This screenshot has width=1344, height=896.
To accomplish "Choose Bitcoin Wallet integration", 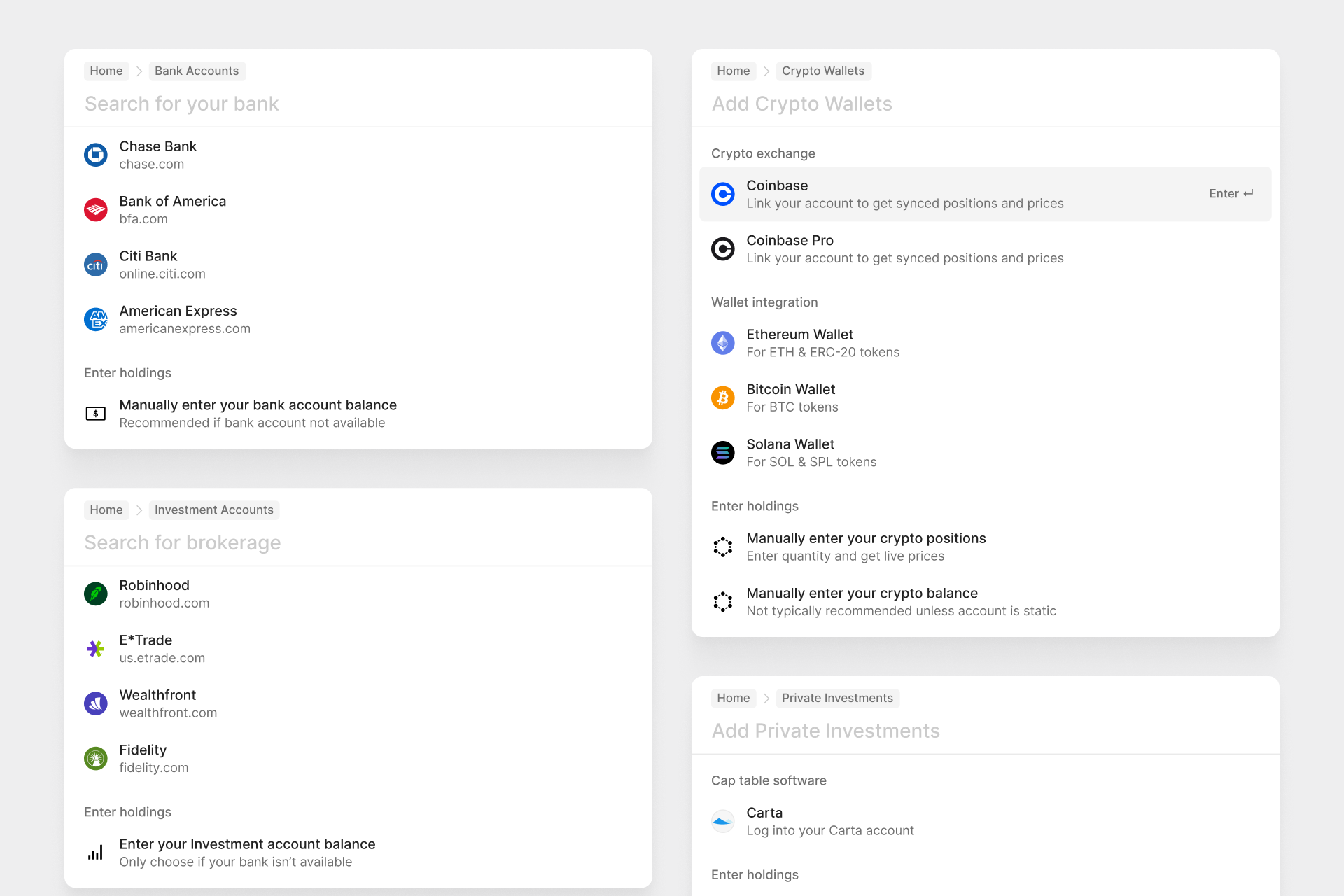I will 986,398.
